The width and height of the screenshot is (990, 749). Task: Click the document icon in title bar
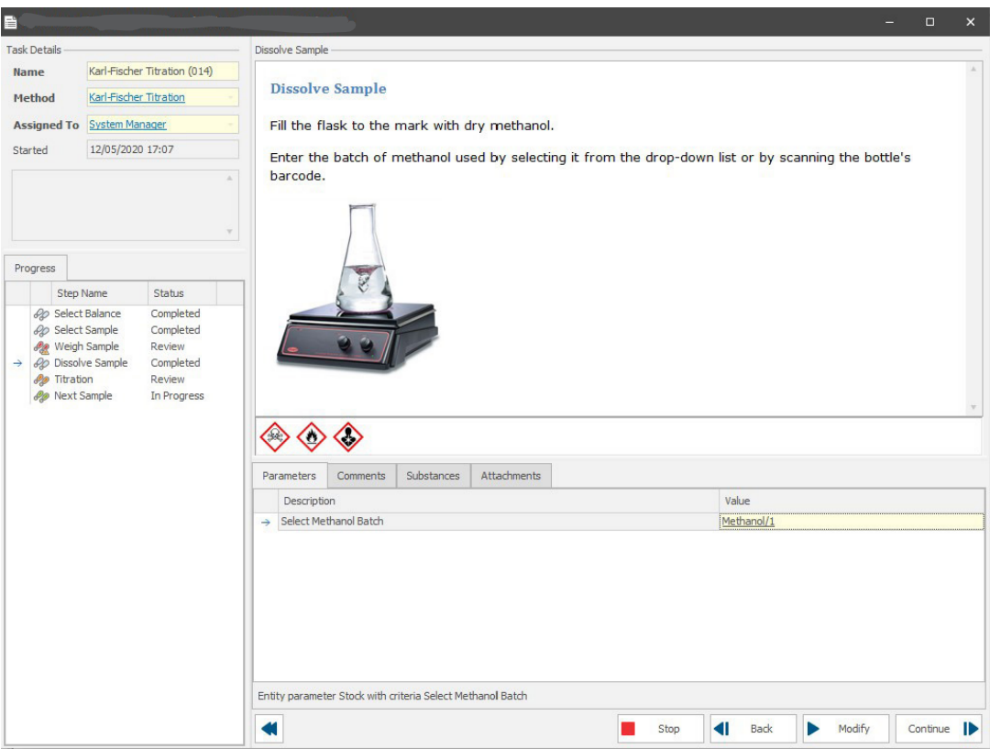(11, 21)
